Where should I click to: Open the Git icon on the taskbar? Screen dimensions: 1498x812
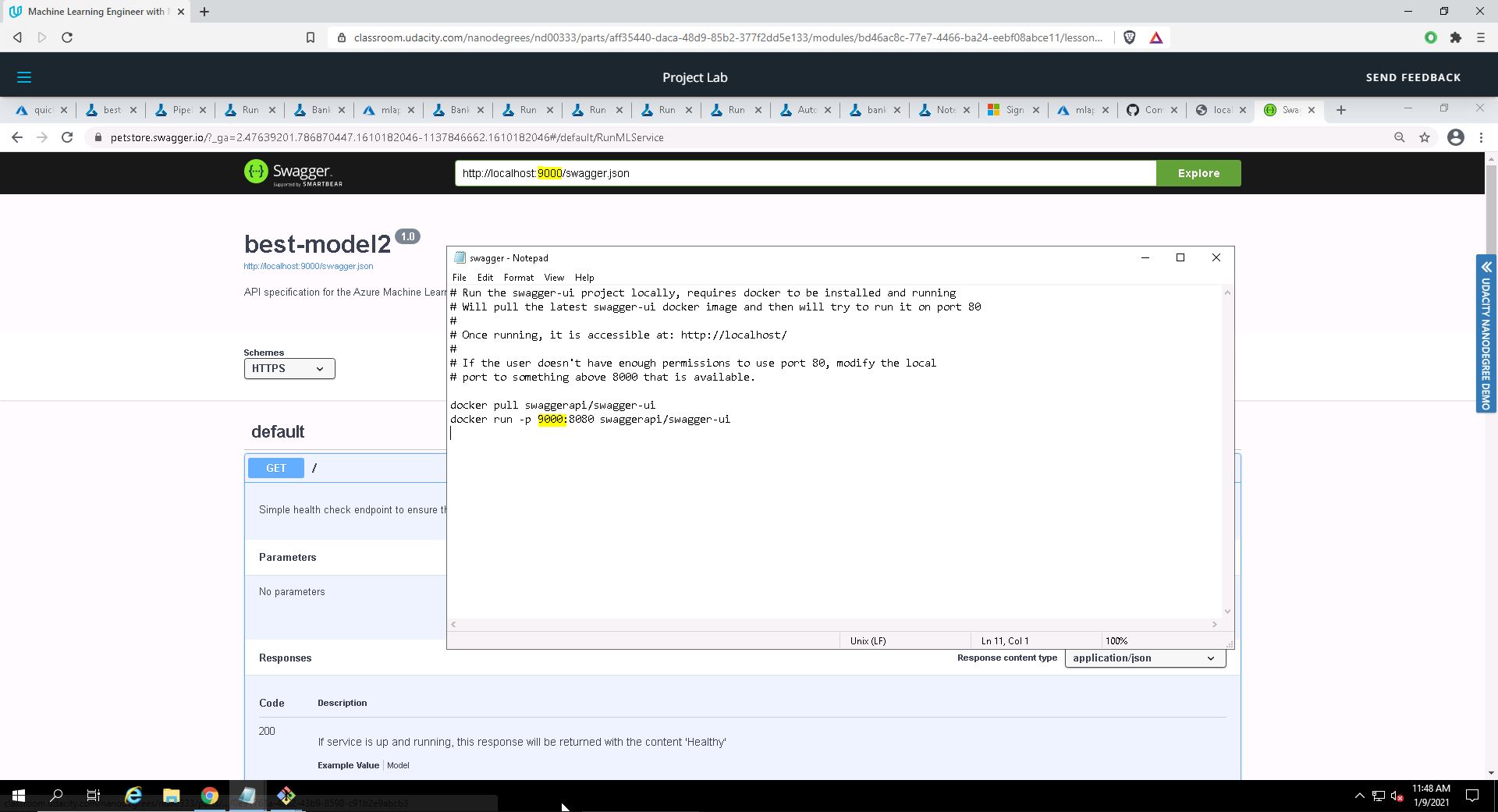286,796
